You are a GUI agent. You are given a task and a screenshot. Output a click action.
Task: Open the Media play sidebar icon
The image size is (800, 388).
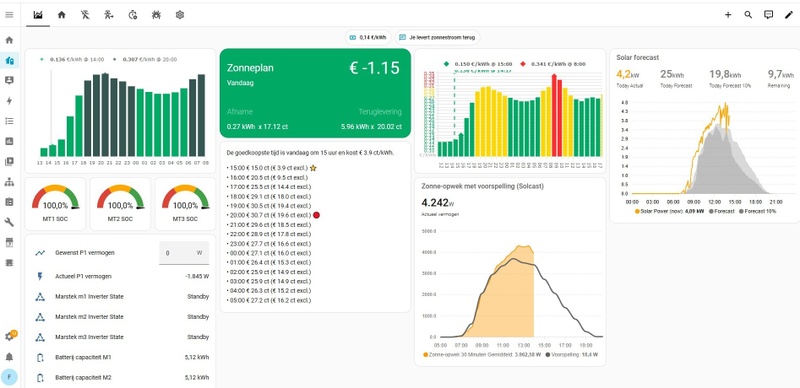[x=9, y=162]
